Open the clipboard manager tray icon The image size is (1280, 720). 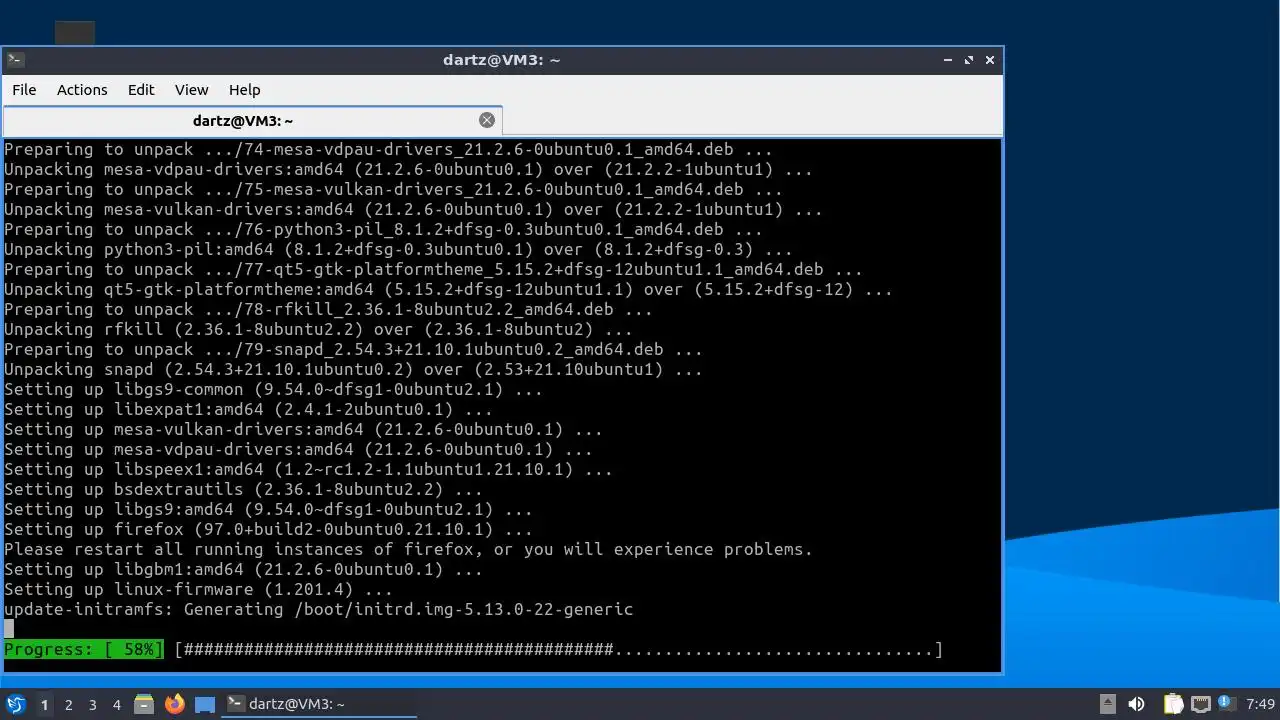[x=1173, y=704]
